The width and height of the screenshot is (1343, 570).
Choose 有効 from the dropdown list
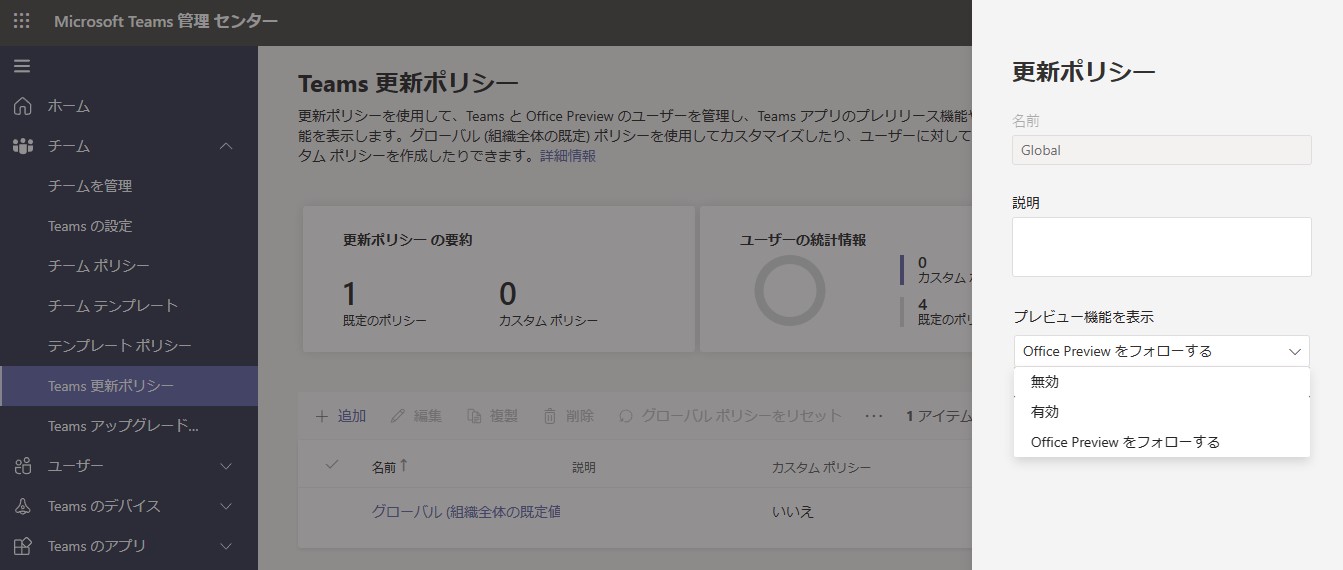click(1162, 412)
